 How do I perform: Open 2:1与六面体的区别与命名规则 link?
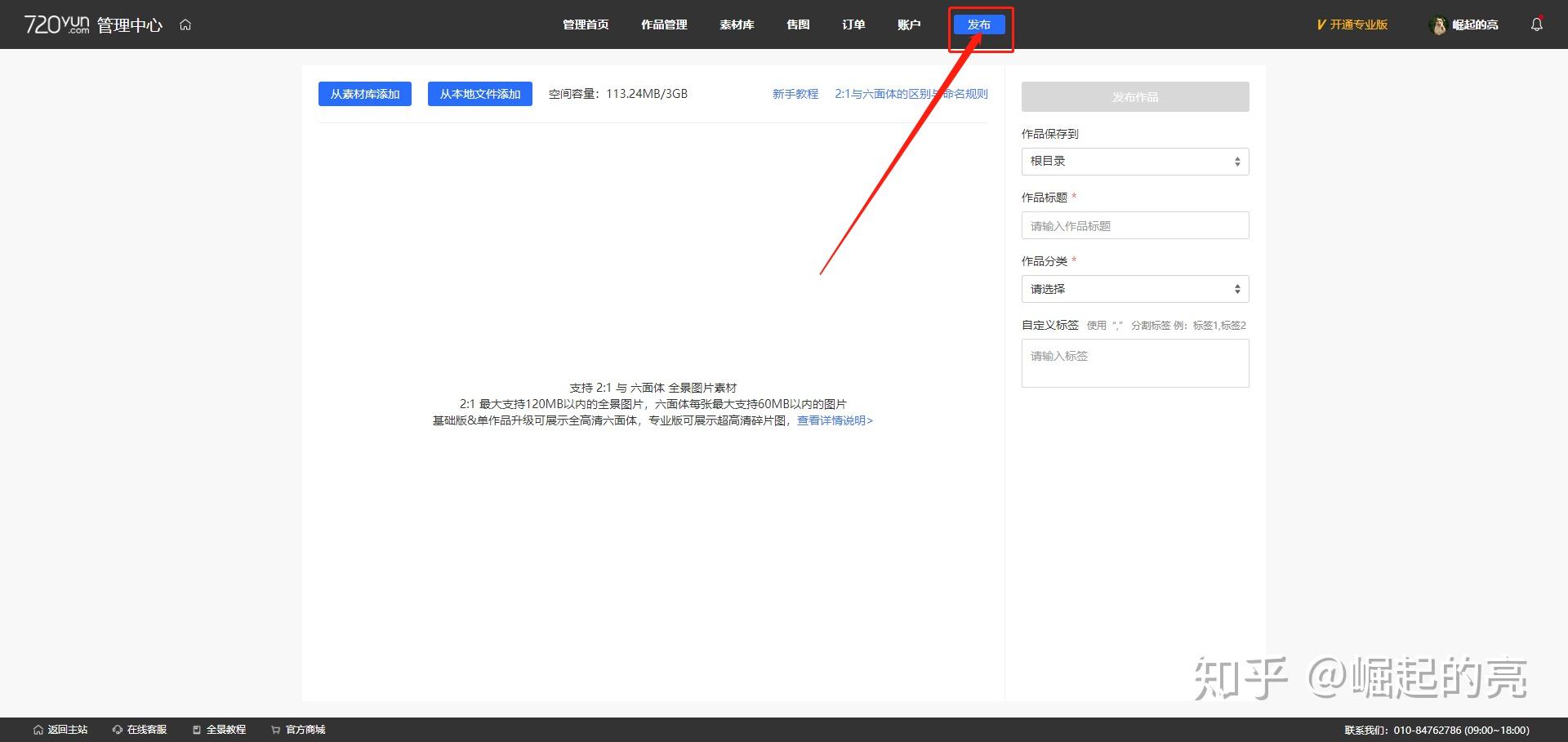911,94
